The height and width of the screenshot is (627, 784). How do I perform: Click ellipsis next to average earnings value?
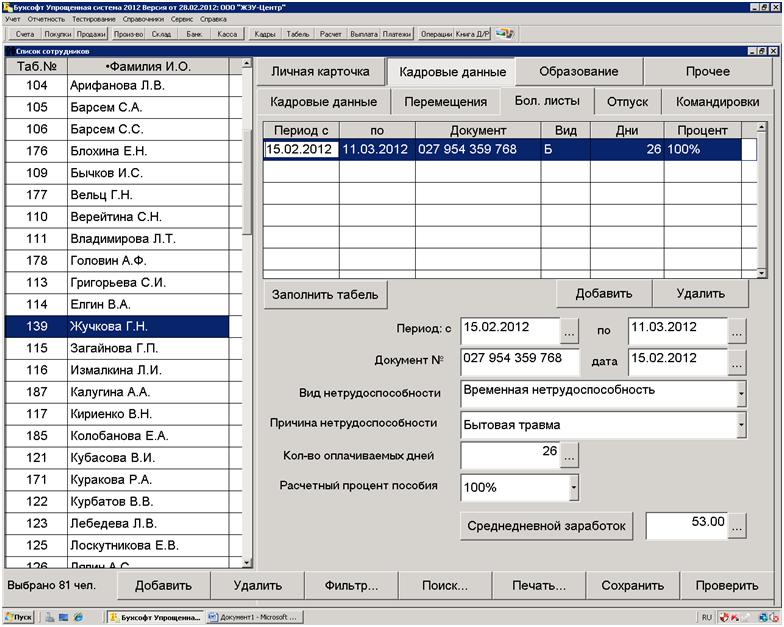click(x=736, y=525)
